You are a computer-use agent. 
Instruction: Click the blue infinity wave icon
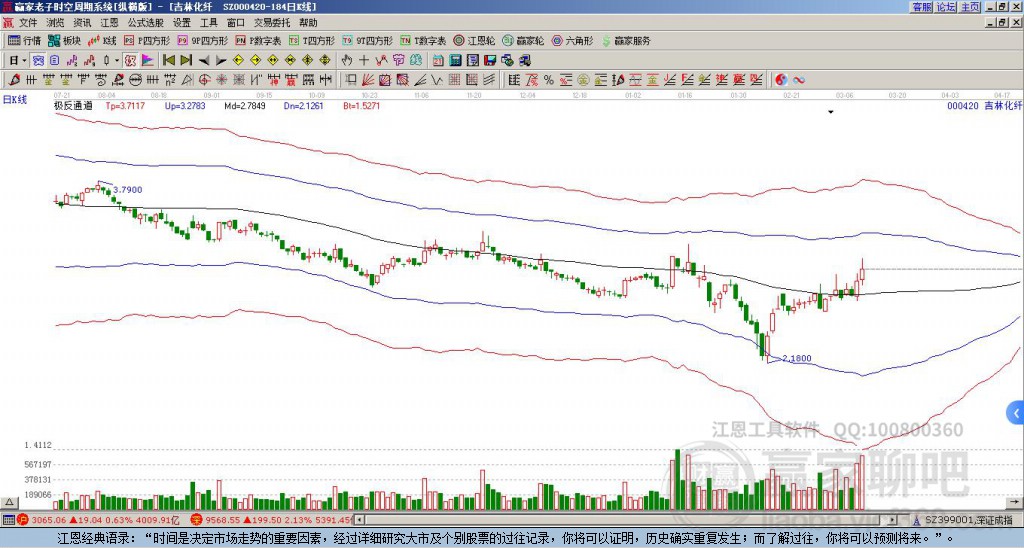coord(799,80)
